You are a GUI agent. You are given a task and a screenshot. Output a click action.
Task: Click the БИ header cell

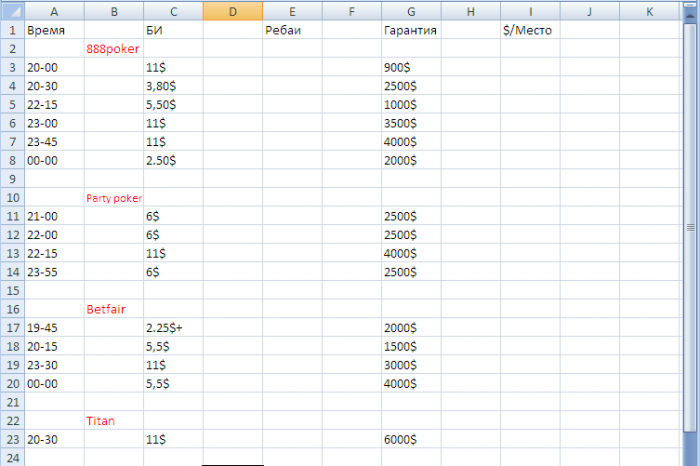point(173,30)
